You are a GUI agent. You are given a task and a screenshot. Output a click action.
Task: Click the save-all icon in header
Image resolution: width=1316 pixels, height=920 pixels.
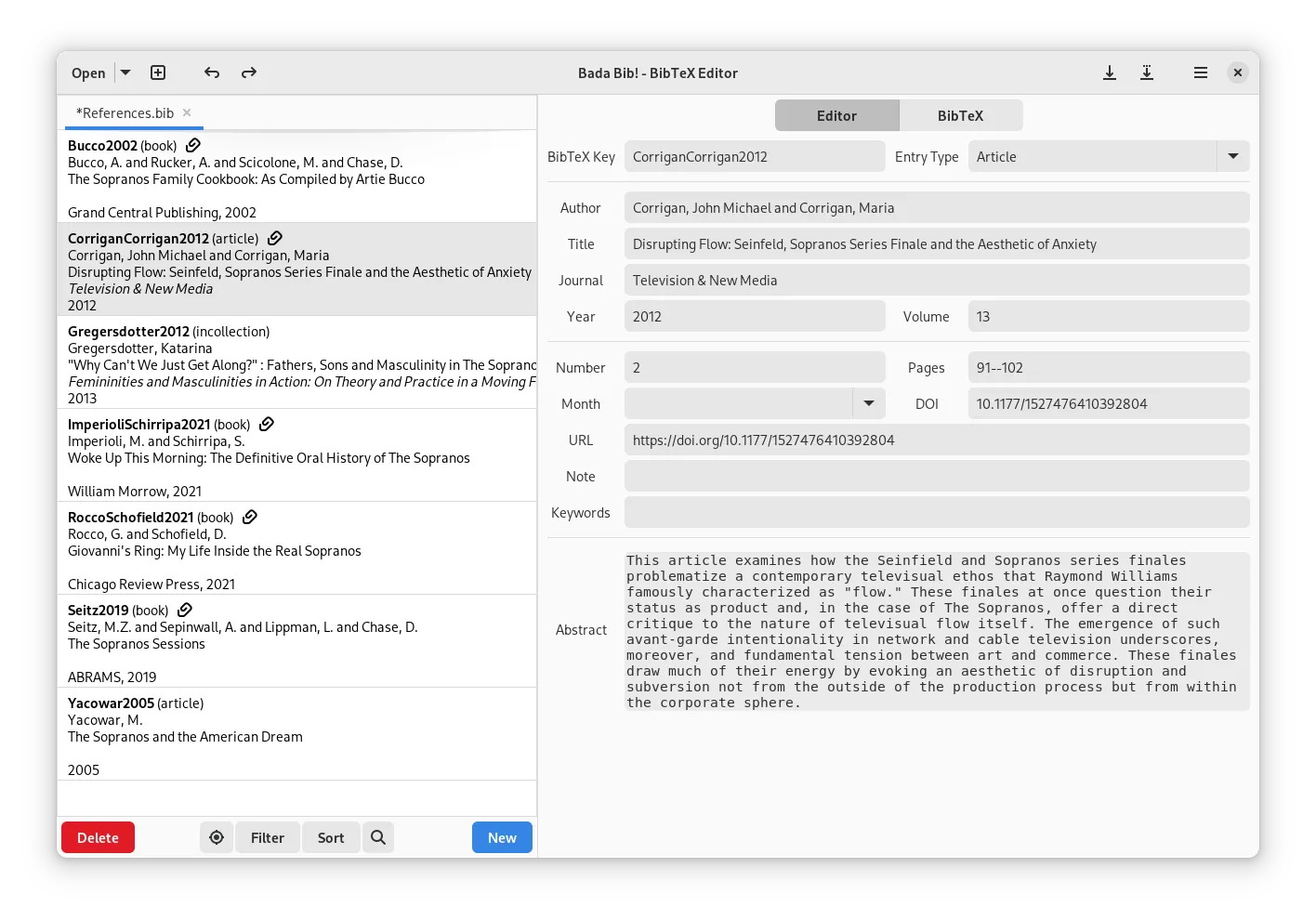coord(1147,72)
